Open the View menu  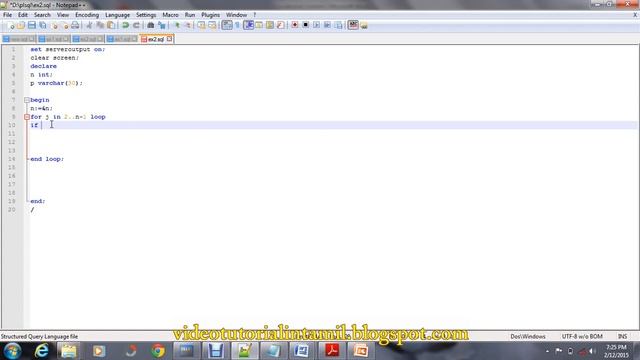point(63,15)
